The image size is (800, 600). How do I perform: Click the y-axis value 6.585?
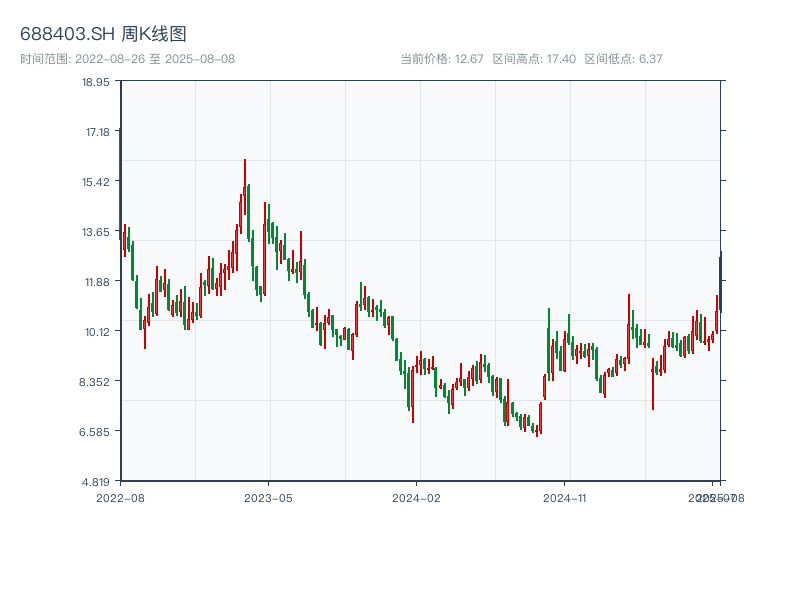point(94,432)
